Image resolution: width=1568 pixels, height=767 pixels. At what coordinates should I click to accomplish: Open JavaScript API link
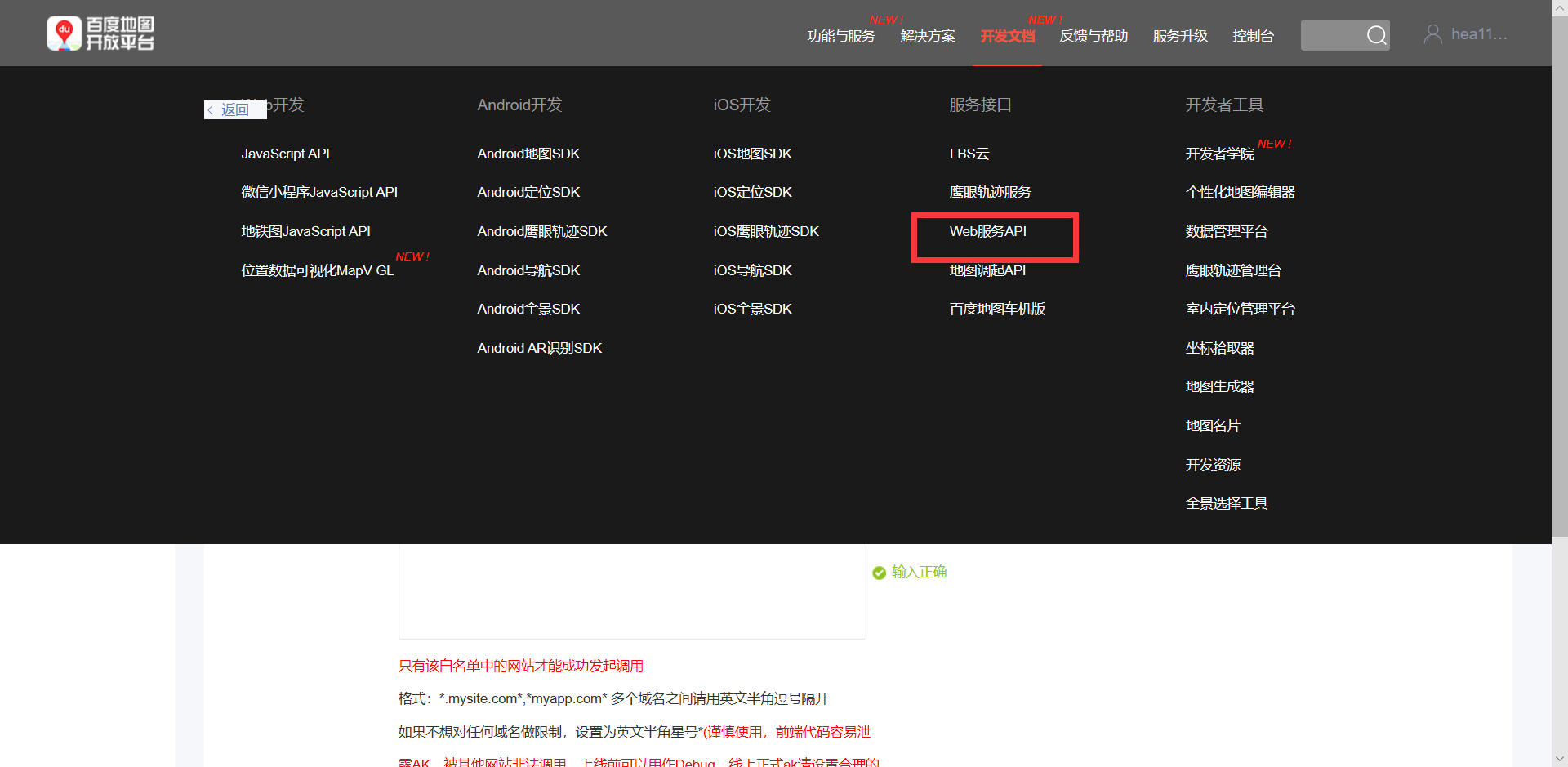285,154
